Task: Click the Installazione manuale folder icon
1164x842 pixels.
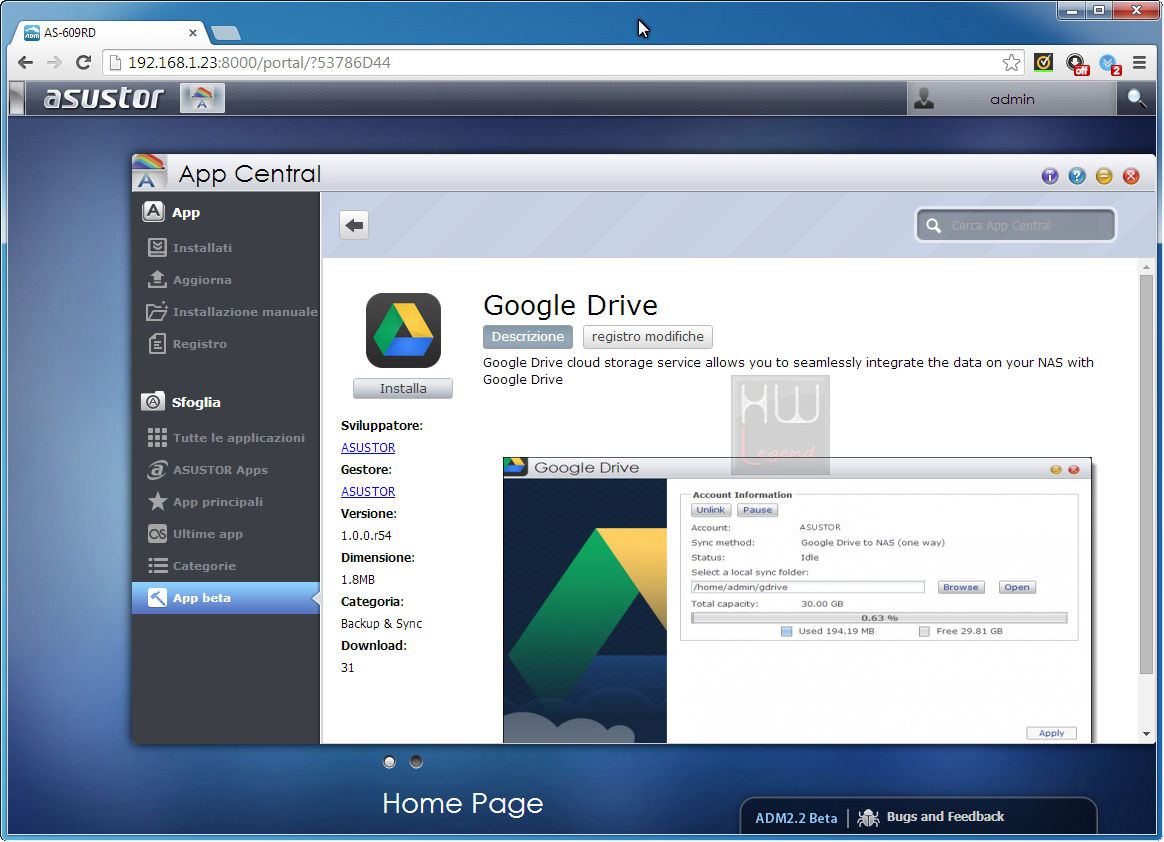Action: point(157,312)
